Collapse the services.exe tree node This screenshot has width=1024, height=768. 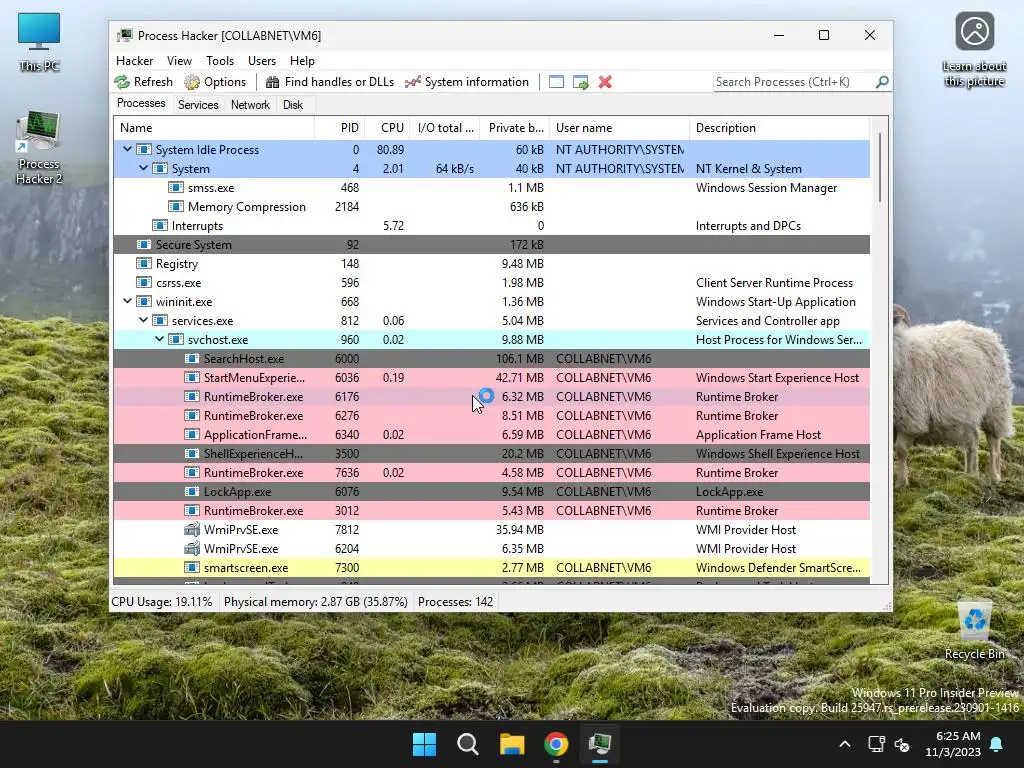click(143, 320)
